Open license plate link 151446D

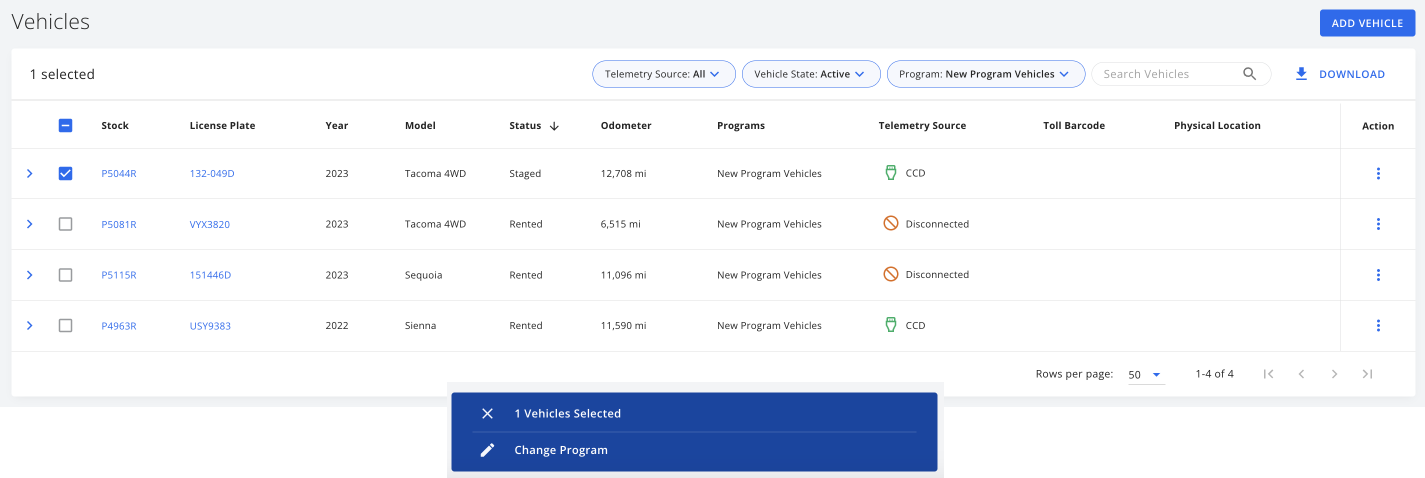pyautogui.click(x=210, y=275)
